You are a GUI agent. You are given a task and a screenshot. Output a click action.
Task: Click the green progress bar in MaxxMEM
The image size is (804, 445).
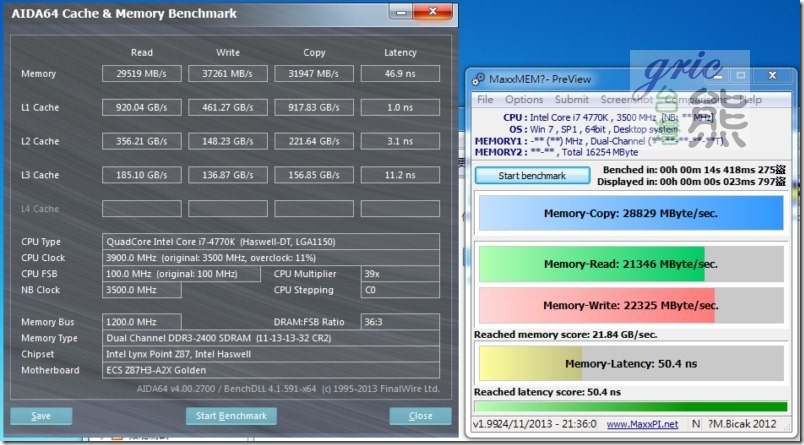[x=631, y=407]
